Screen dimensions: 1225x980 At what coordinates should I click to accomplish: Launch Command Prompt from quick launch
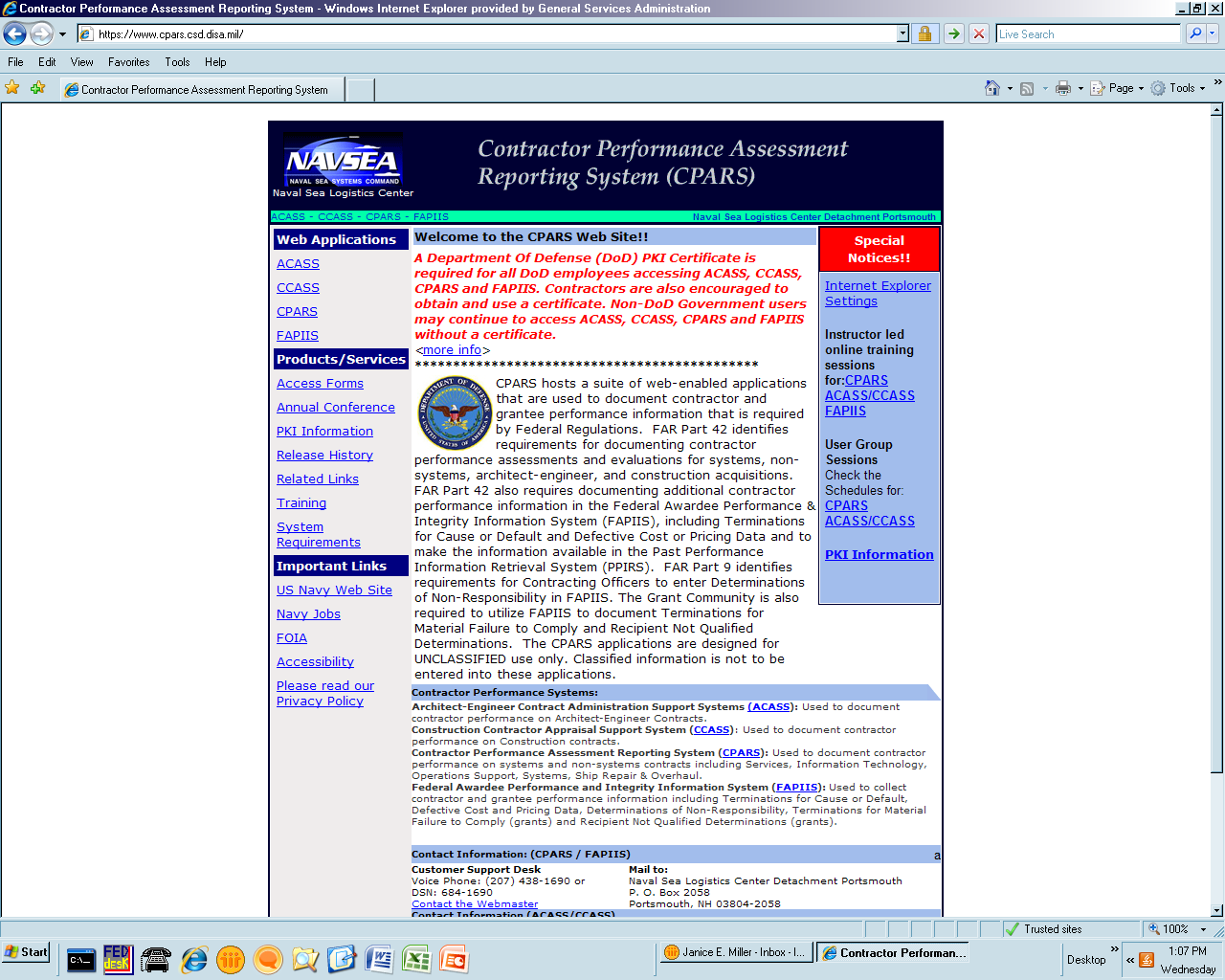(81, 959)
